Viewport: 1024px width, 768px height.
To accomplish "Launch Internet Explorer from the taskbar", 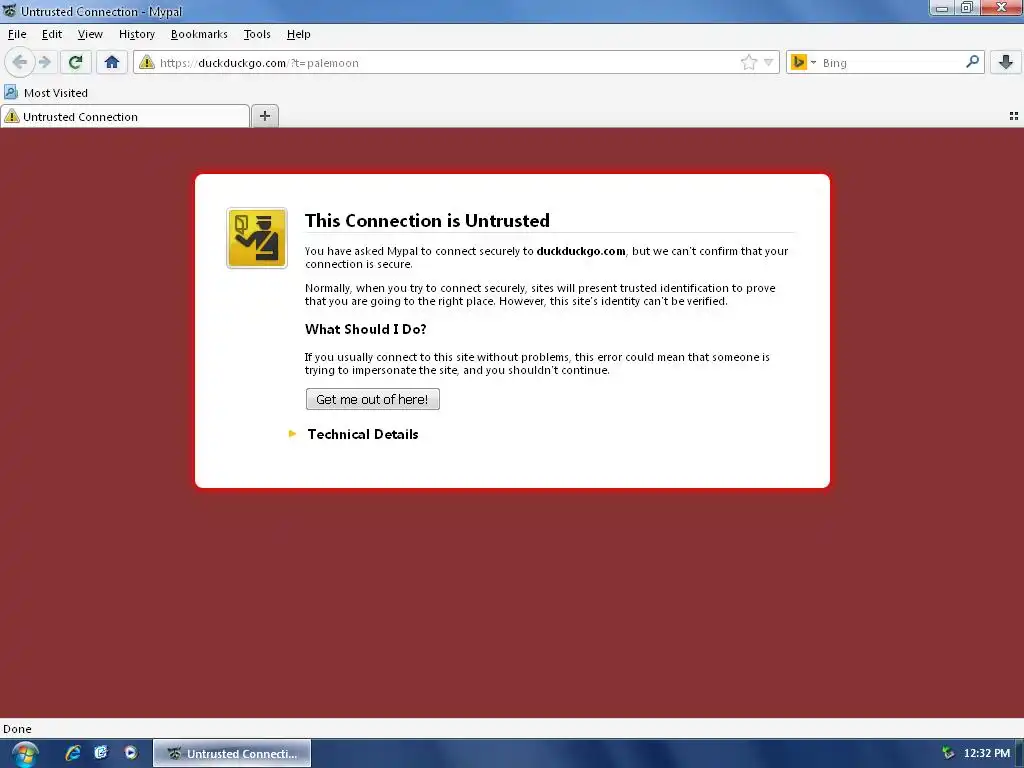I will tap(72, 753).
